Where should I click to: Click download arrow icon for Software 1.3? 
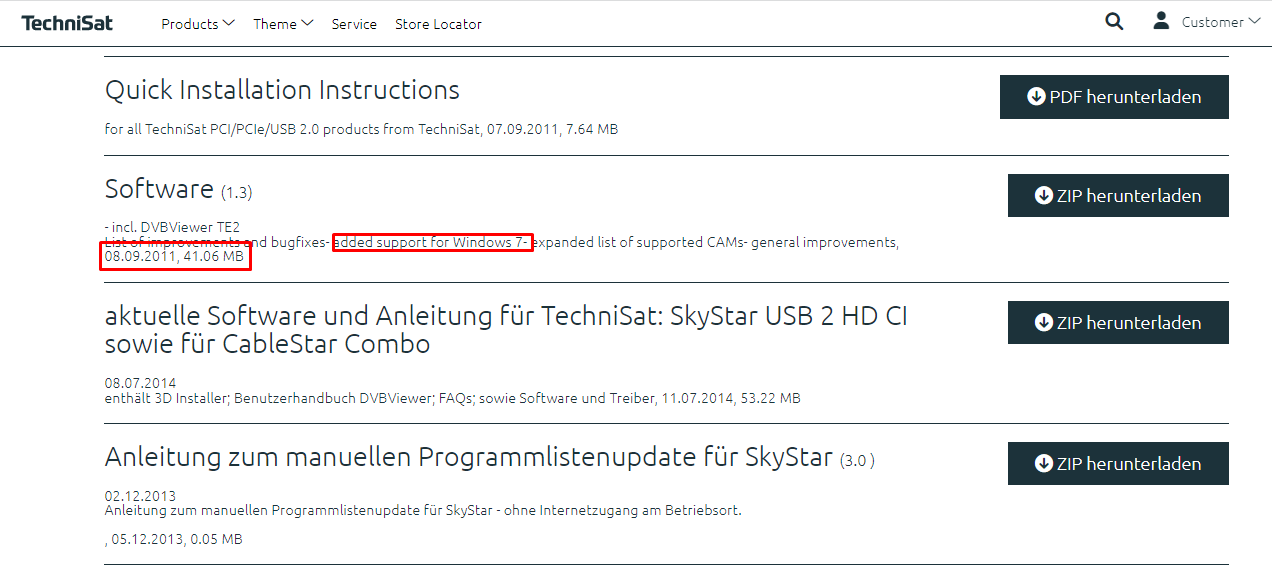(1044, 196)
